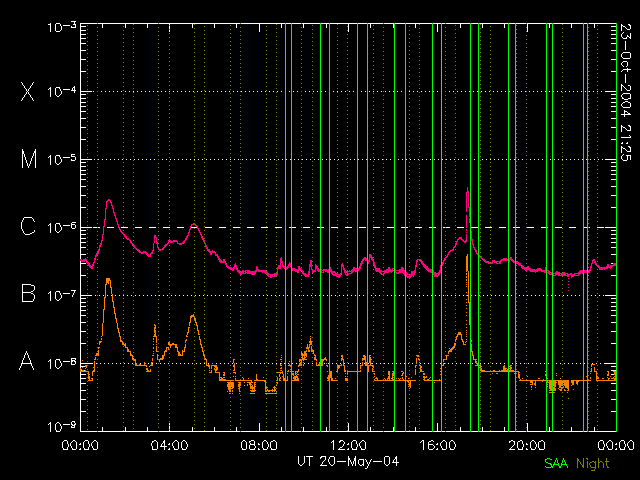Click the 20:00 time axis label
The width and height of the screenshot is (640, 480).
tap(527, 445)
